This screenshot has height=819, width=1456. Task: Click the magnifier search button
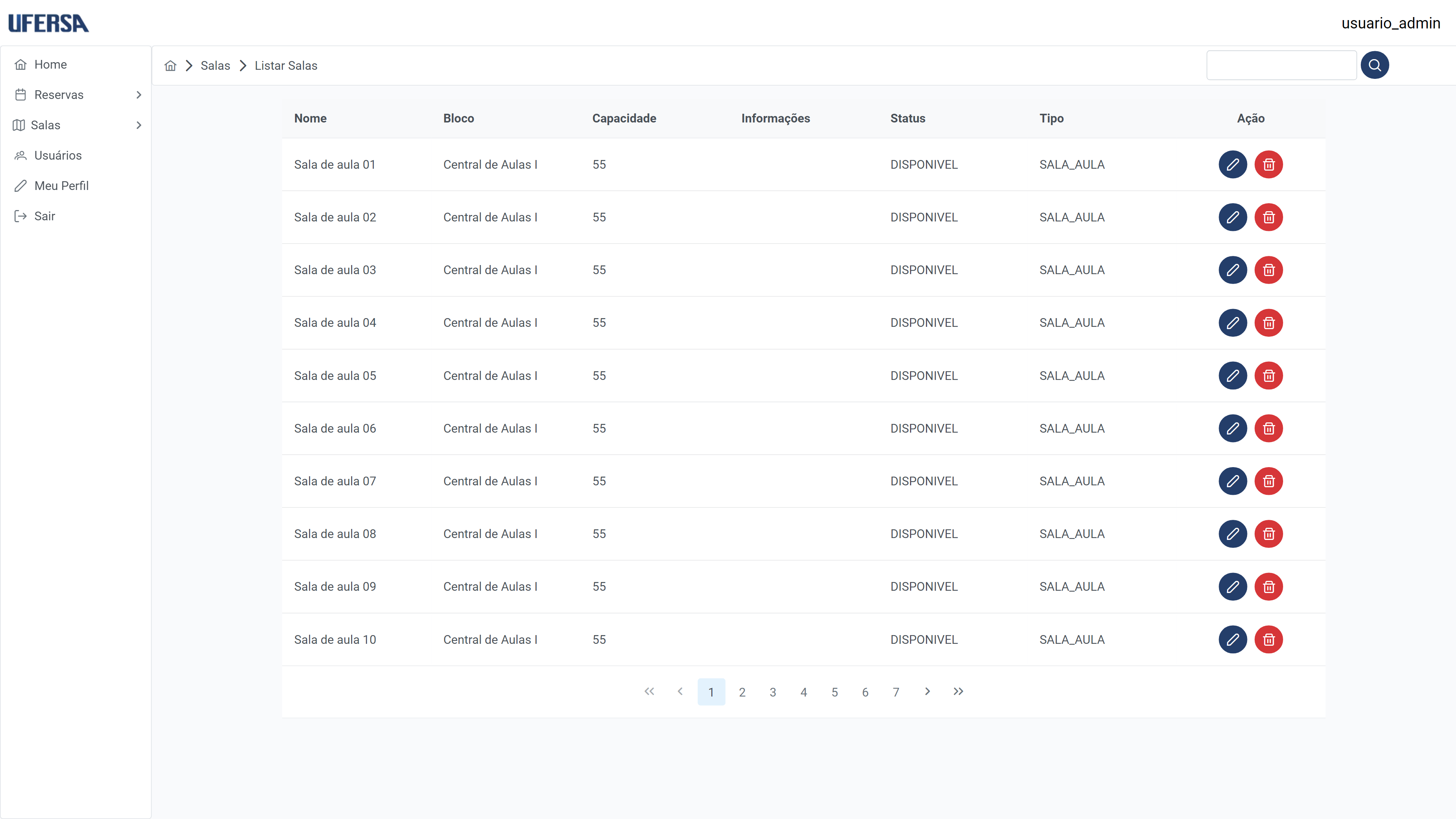coord(1374,65)
